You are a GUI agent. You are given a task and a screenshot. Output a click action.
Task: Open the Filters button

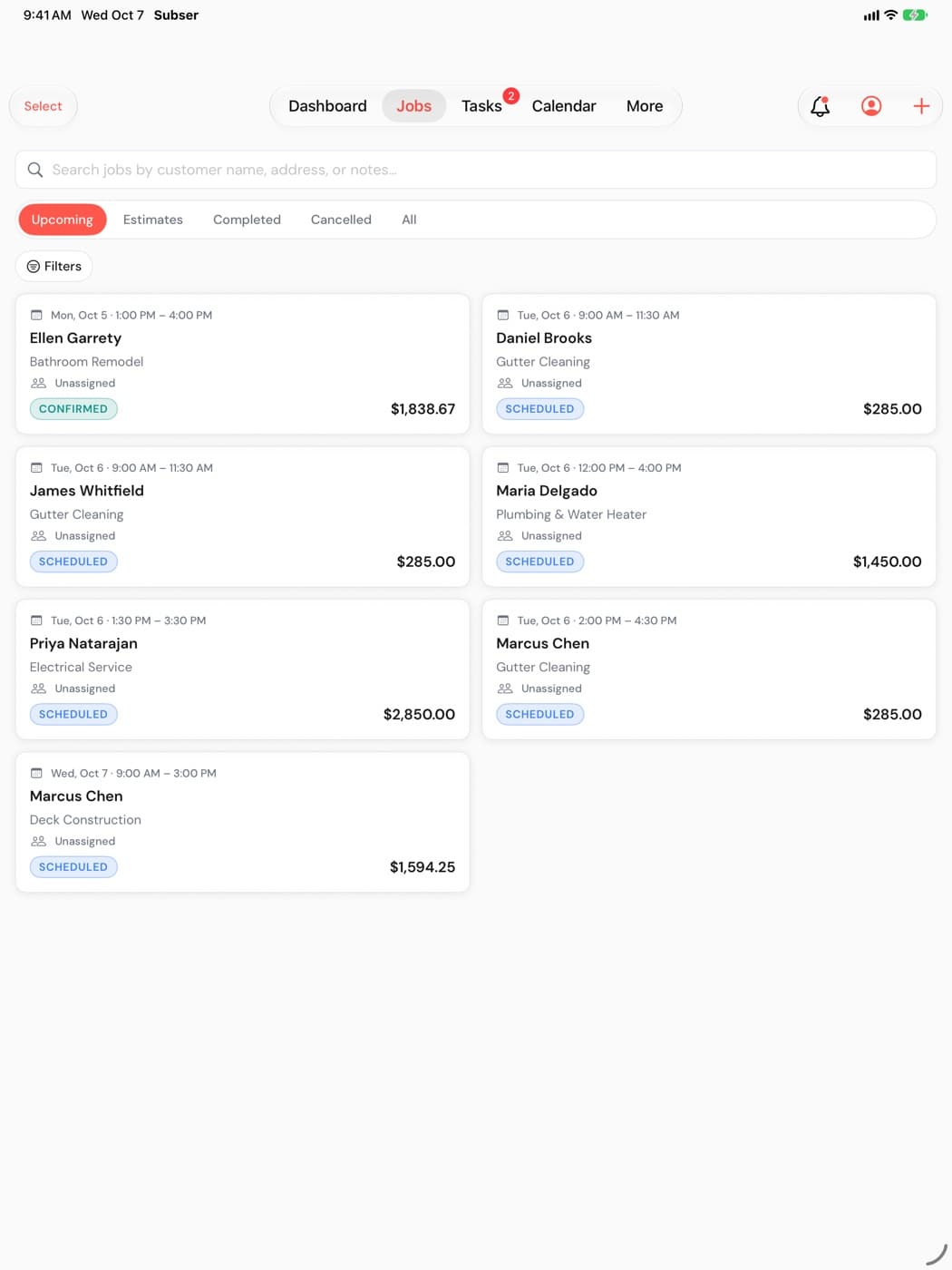pos(54,267)
